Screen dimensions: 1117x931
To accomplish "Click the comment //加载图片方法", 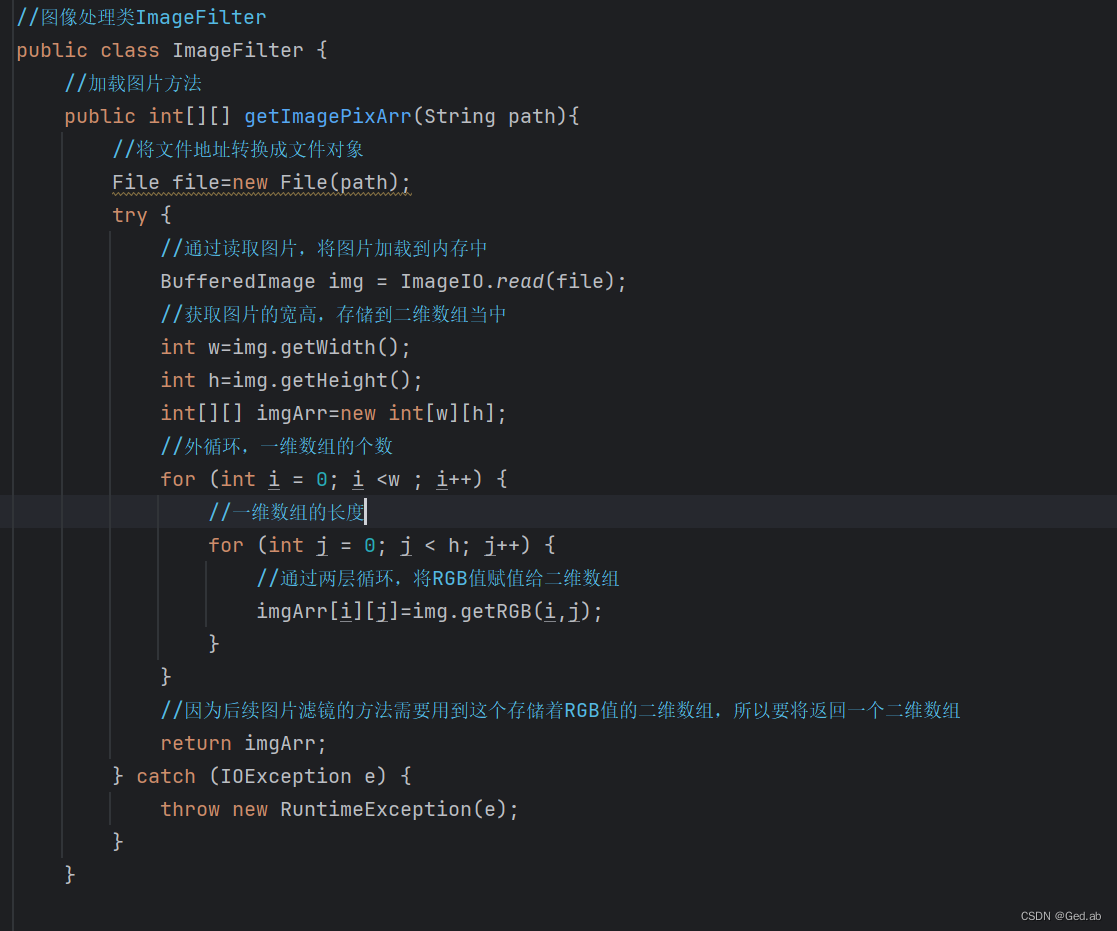I will point(133,83).
